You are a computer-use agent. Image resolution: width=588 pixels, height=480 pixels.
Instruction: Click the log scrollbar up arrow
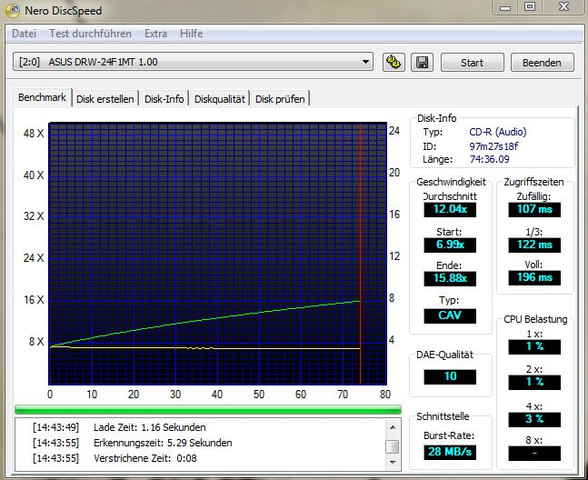pyautogui.click(x=392, y=427)
